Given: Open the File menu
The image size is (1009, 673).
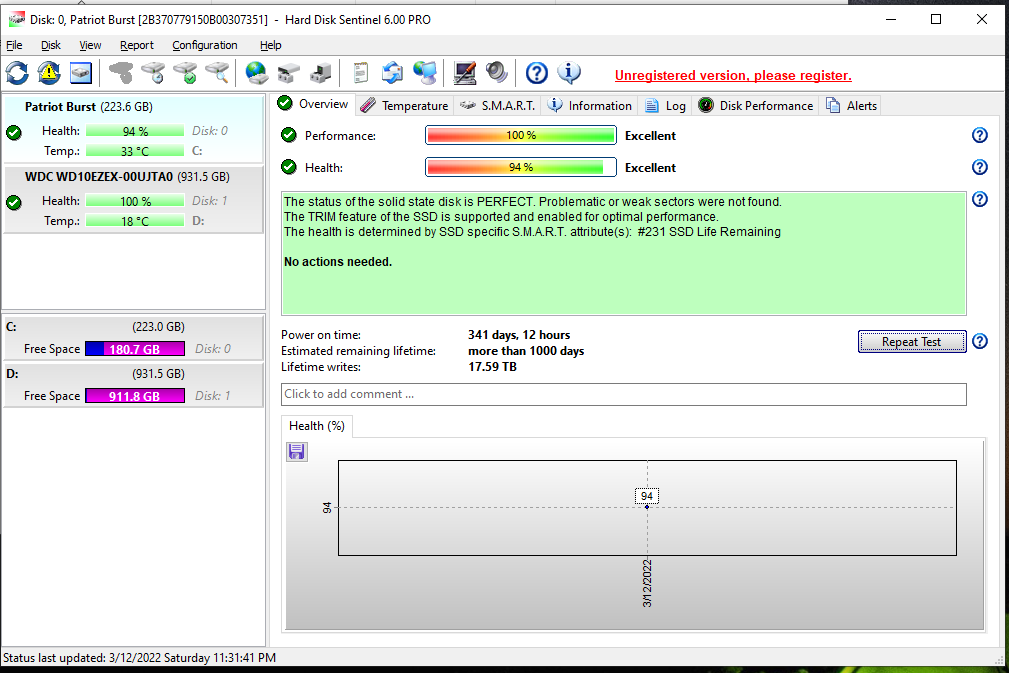Looking at the screenshot, I should click(x=14, y=45).
